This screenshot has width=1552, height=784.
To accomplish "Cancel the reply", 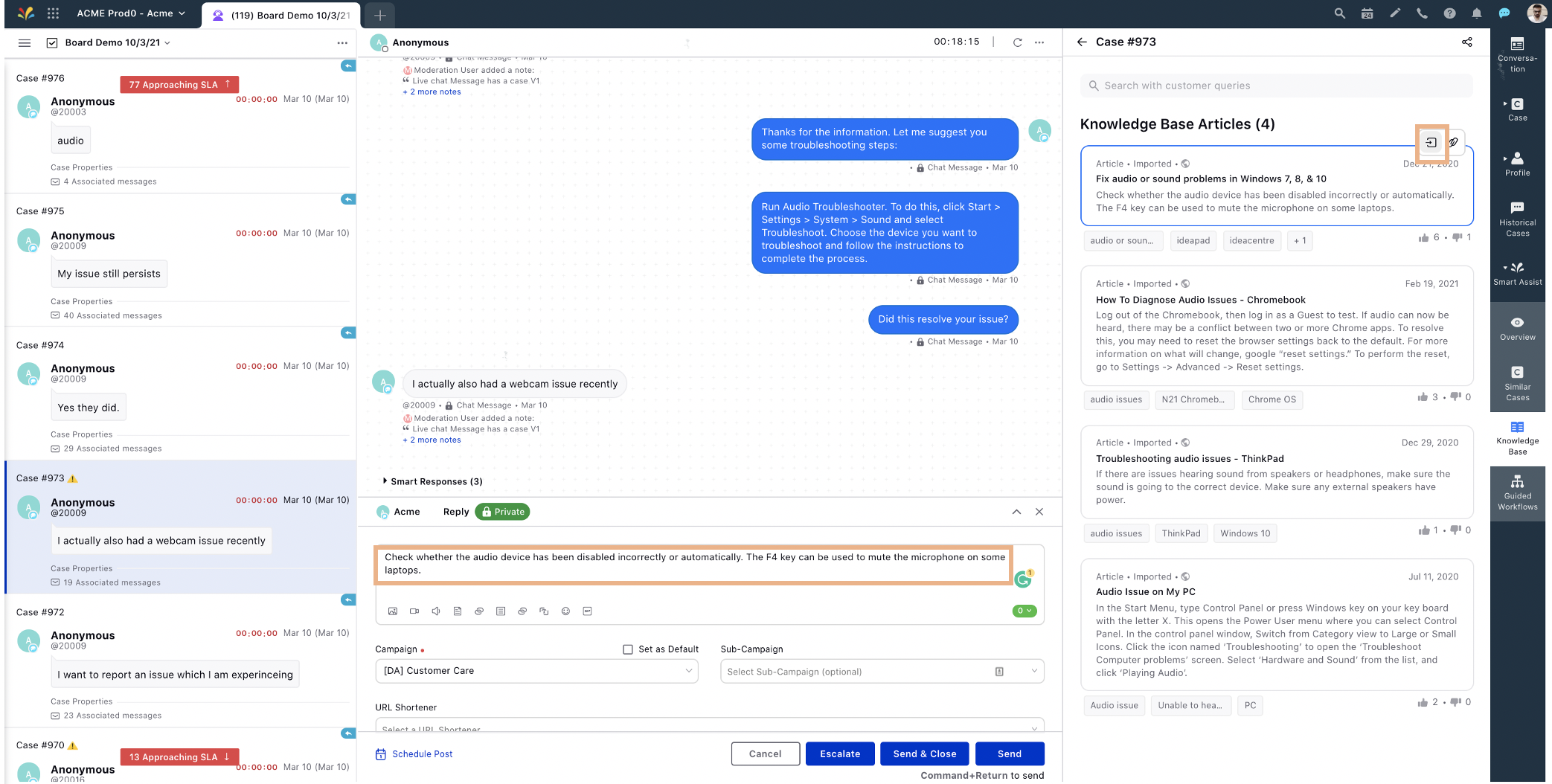I will [x=765, y=754].
